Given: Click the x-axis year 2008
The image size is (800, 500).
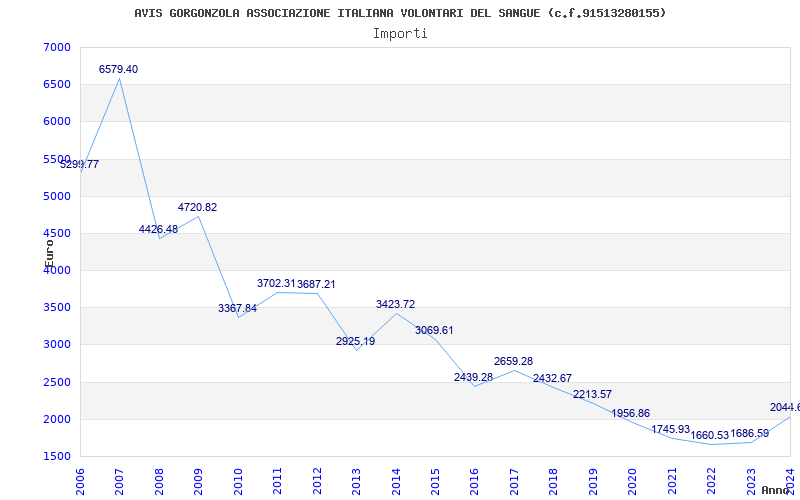Looking at the screenshot, I should [x=159, y=481].
